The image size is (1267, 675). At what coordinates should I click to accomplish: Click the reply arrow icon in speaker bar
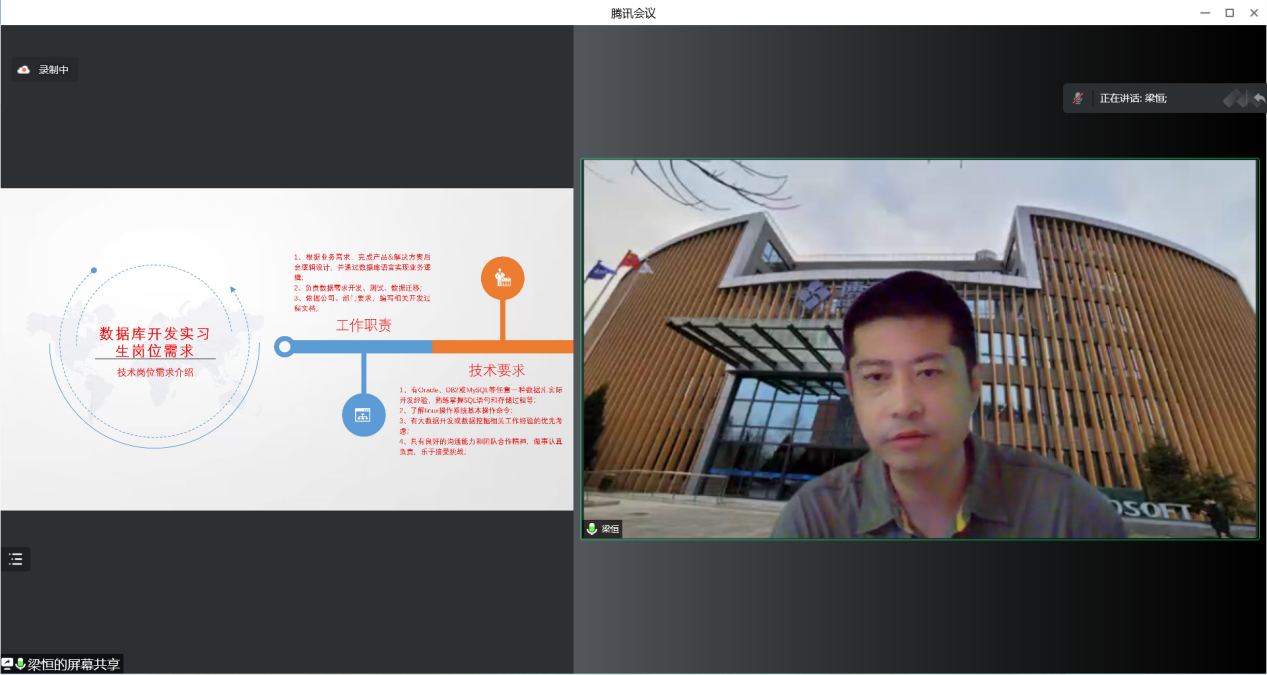[1258, 98]
